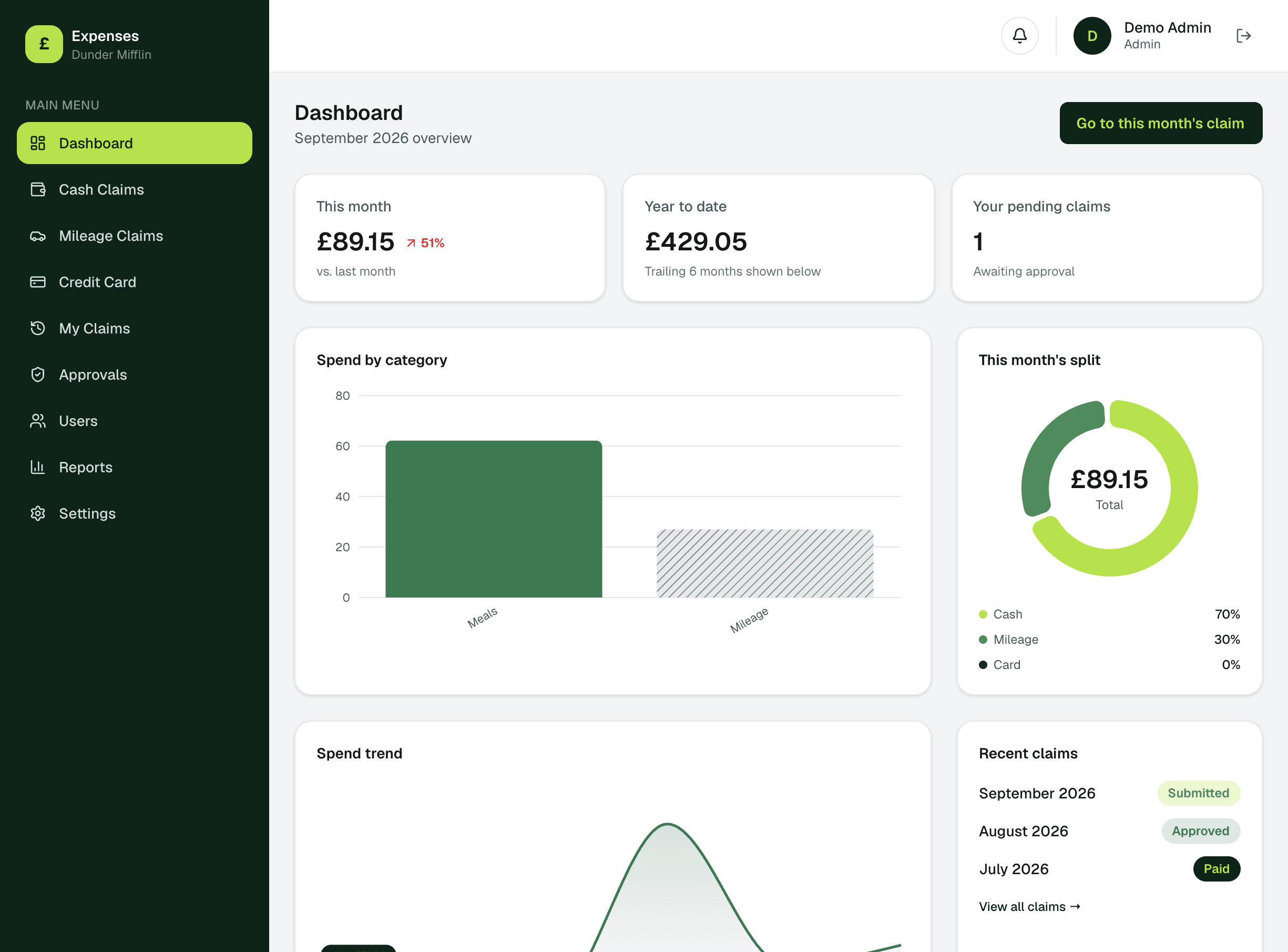Click the £429.05 year to date value
Viewport: 1288px width, 952px height.
[696, 241]
